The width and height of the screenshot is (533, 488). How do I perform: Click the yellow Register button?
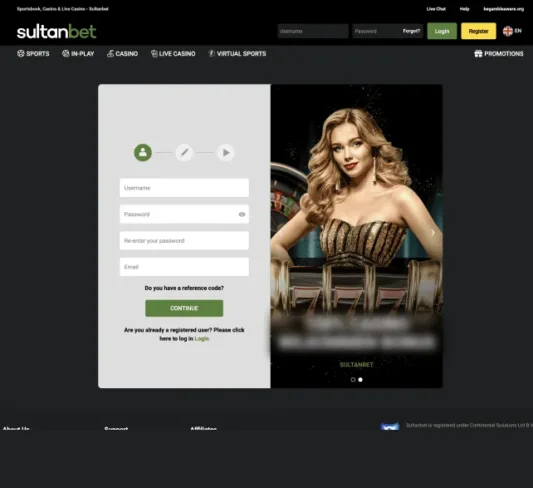478,31
